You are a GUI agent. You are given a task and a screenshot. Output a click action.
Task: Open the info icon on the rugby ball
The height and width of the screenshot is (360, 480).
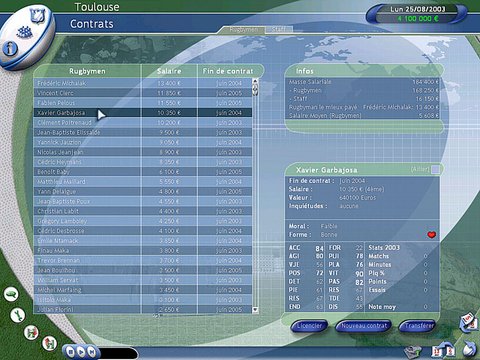click(x=10, y=49)
